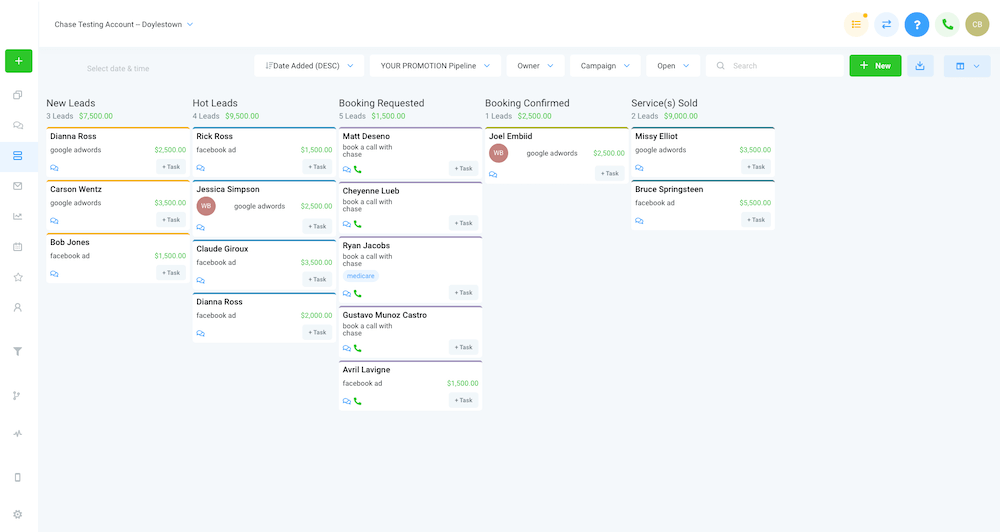Open the yellow task list icon

click(856, 25)
